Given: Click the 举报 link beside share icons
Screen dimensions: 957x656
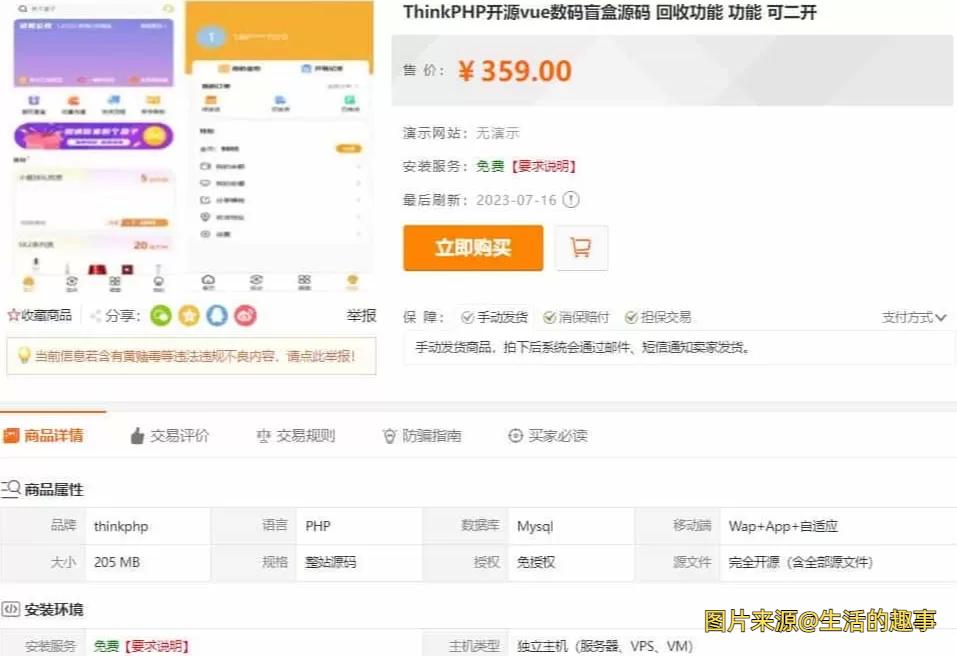Looking at the screenshot, I should pos(361,315).
